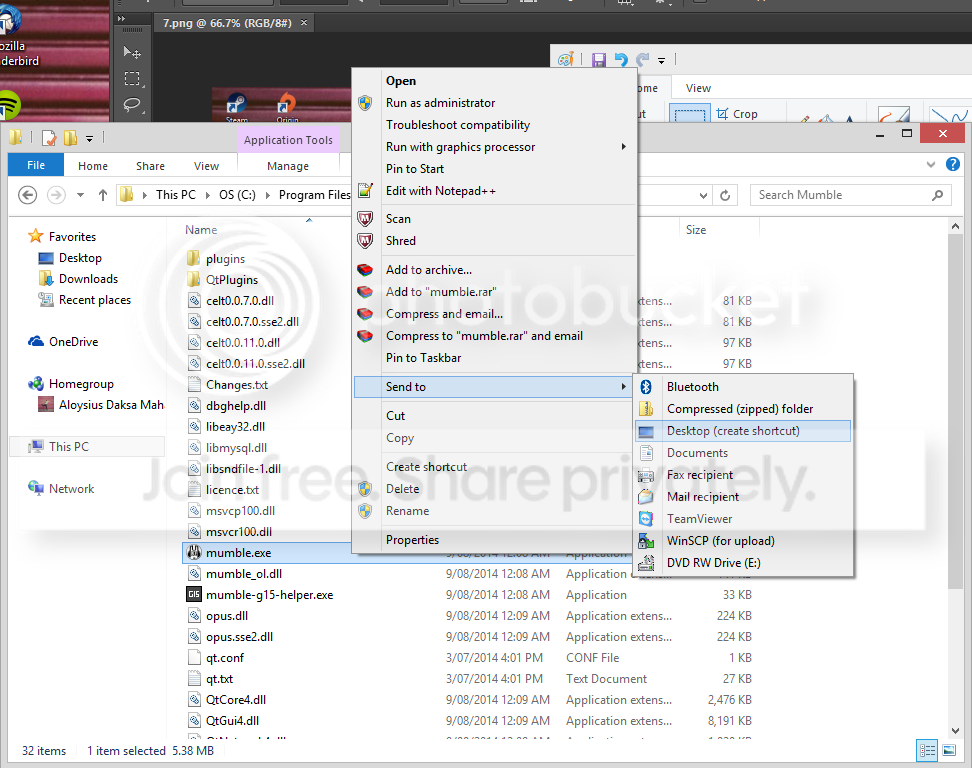Screen dimensions: 972x768
Task: Click the Search Mumble field
Action: pos(850,195)
